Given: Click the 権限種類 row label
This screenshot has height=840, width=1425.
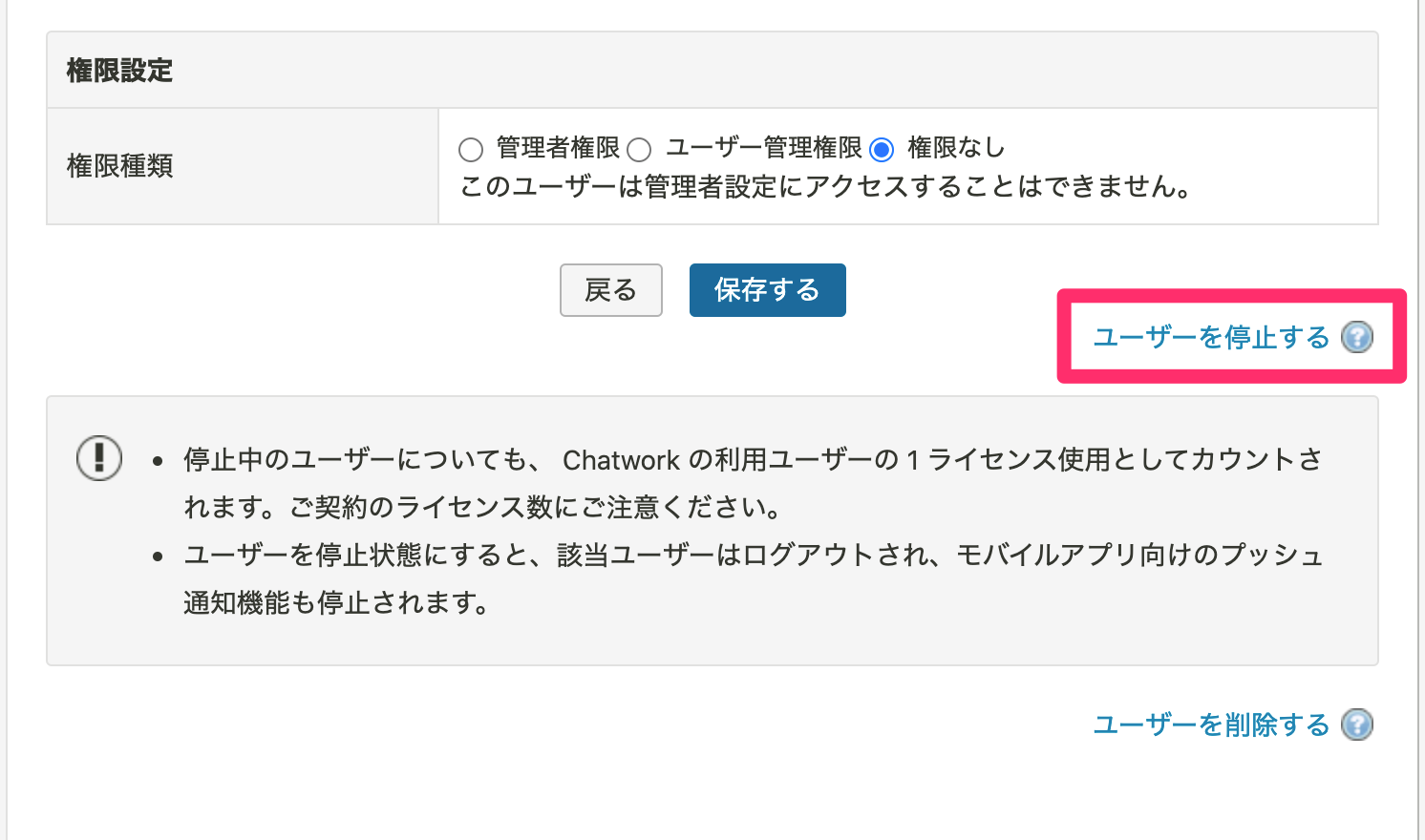Looking at the screenshot, I should pyautogui.click(x=118, y=166).
